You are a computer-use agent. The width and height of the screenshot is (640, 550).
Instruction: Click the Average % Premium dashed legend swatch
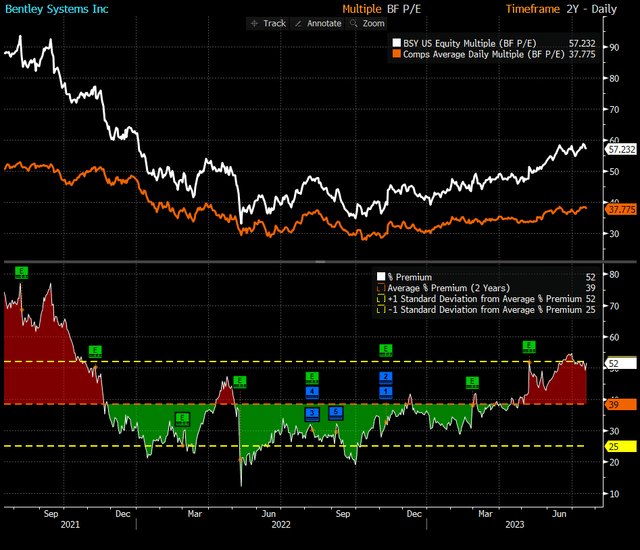coord(381,288)
